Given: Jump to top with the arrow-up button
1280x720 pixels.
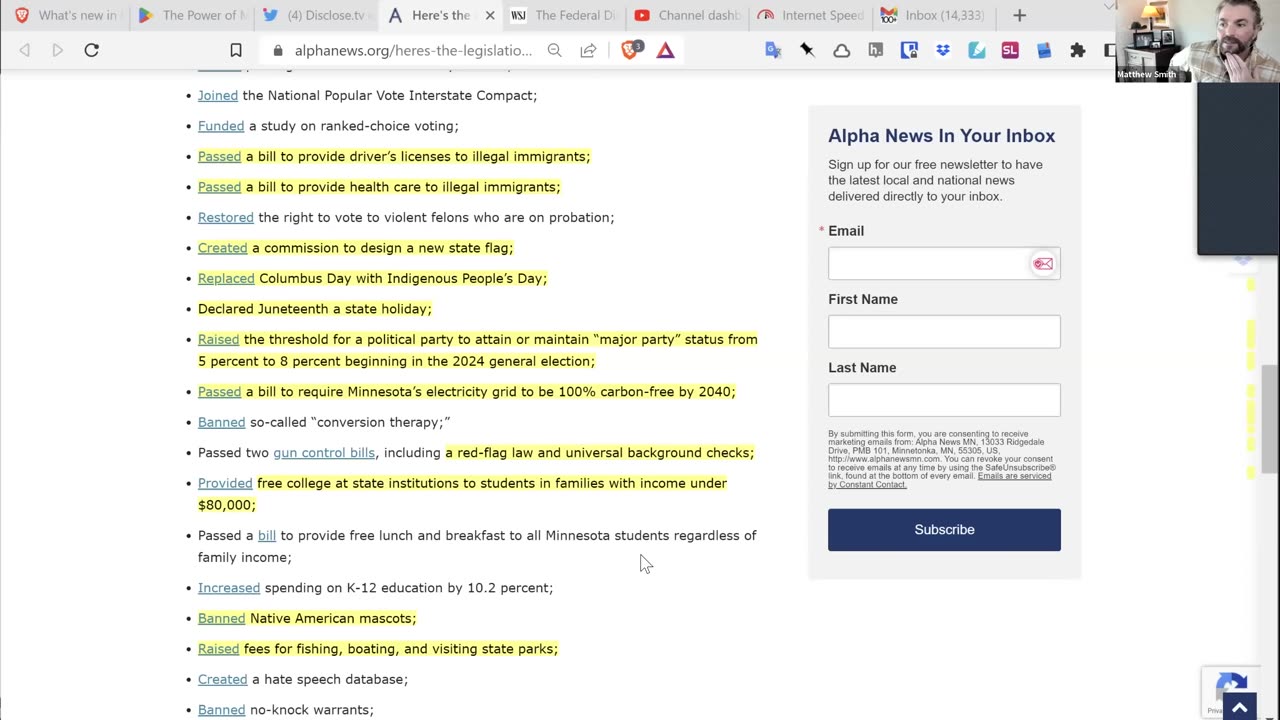Looking at the screenshot, I should click(x=1239, y=707).
